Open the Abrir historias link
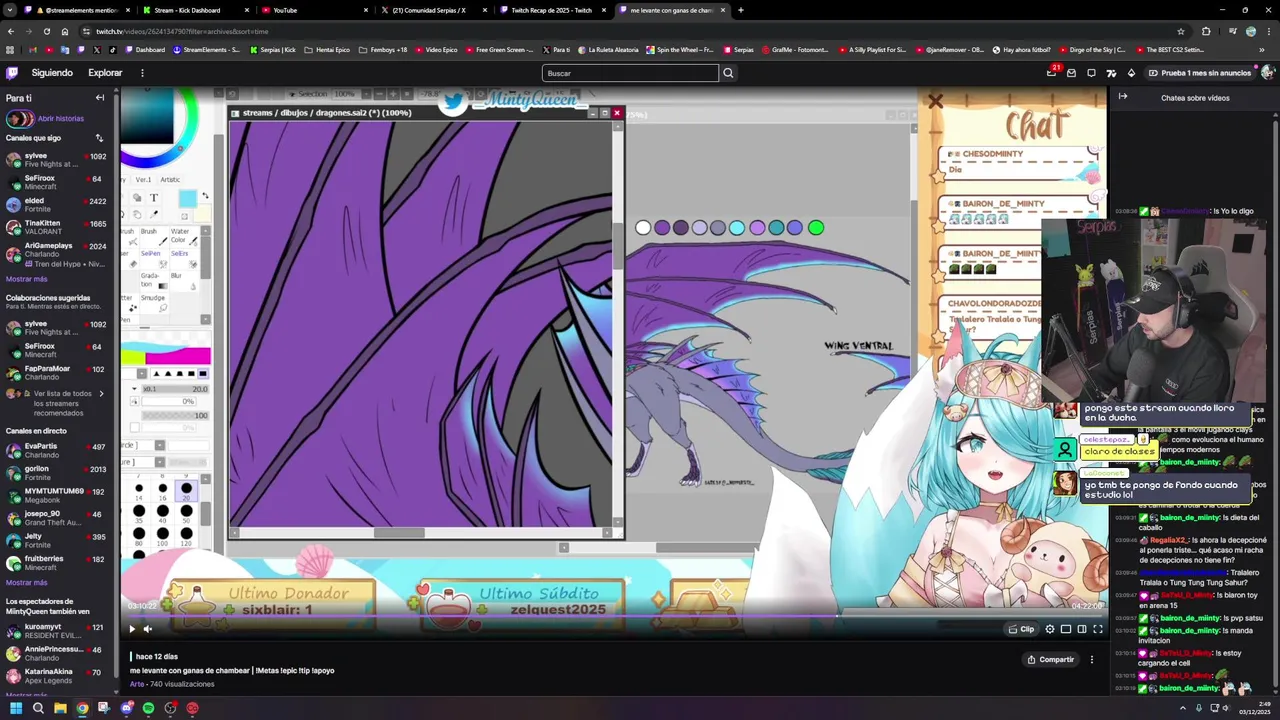1280x720 pixels. point(61,119)
